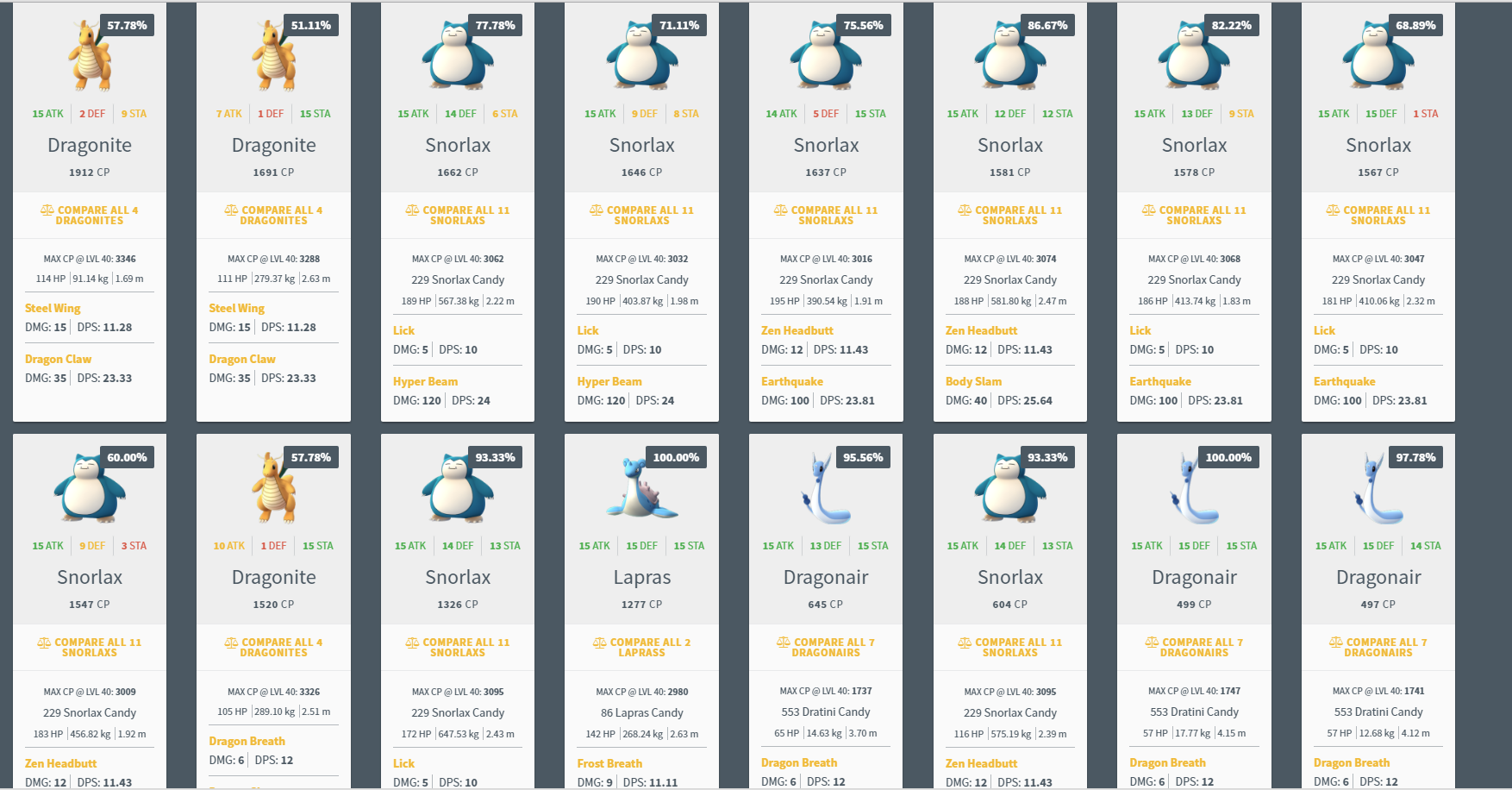Click the Frost Breath move name
The image size is (1512, 790).
click(x=609, y=763)
